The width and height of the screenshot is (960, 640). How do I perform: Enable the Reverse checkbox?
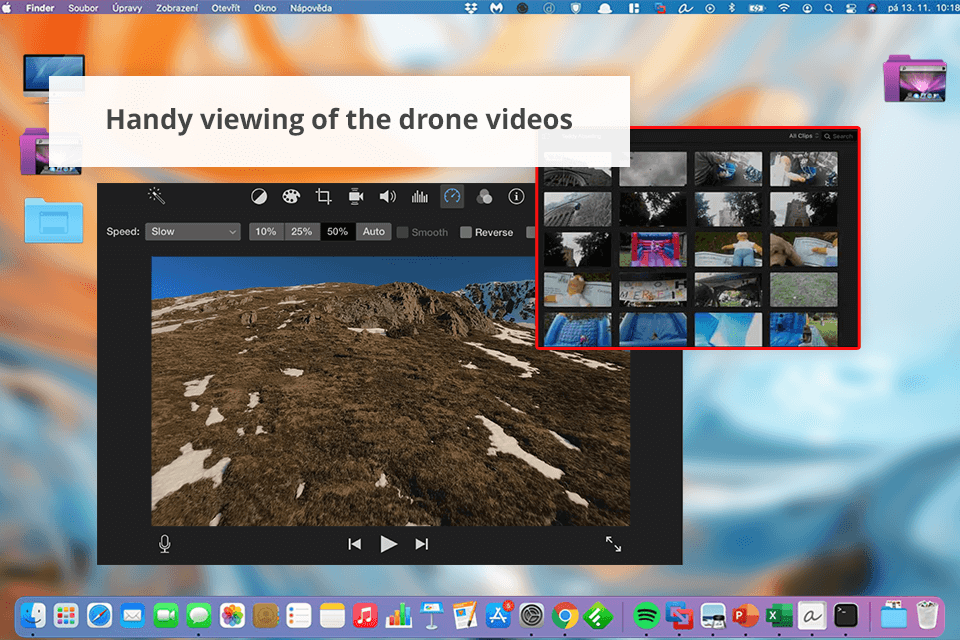tap(466, 232)
